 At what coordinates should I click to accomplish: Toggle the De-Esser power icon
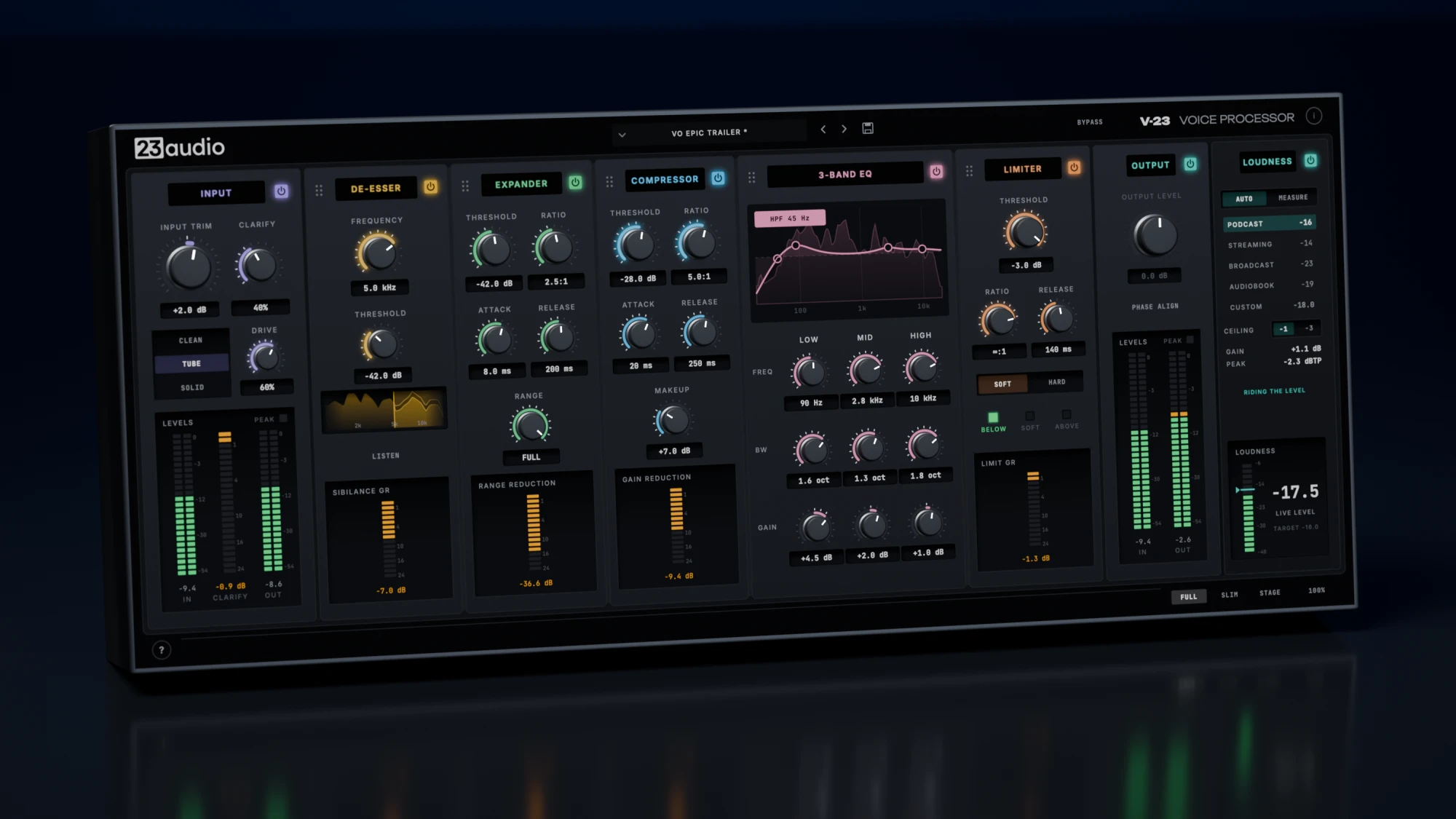(430, 186)
